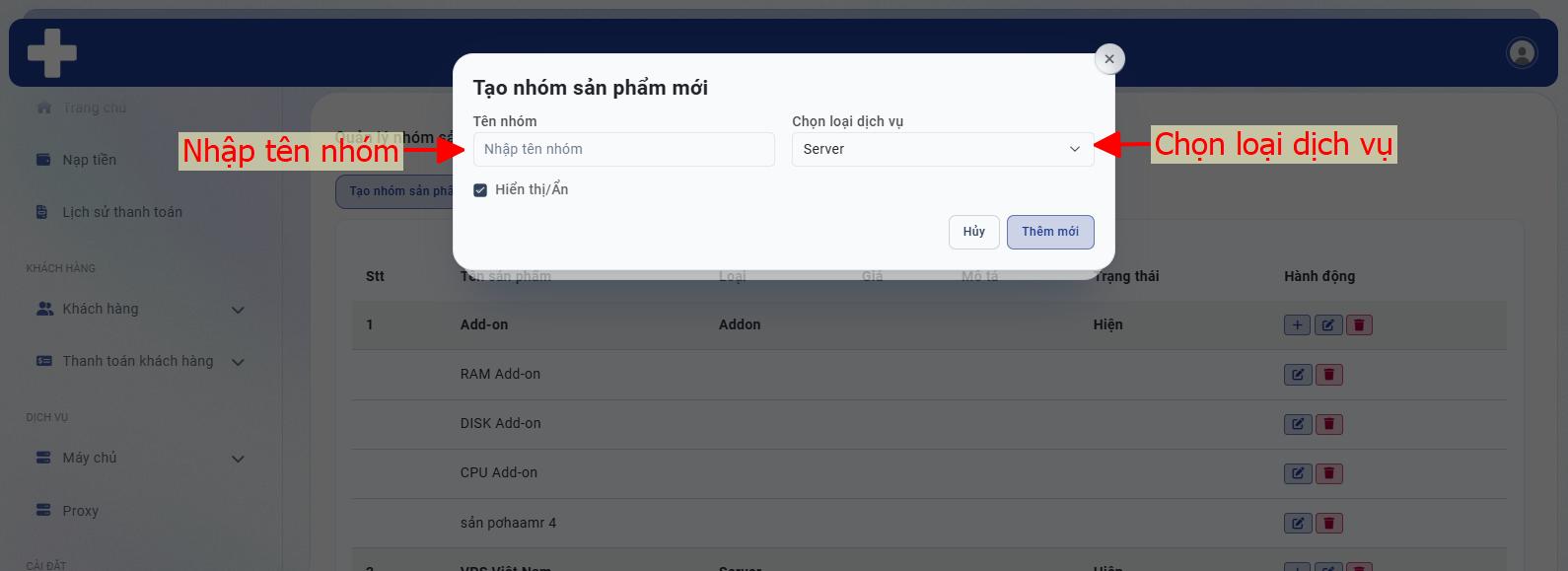Open the user avatar menu
This screenshot has height=571, width=1568.
click(x=1522, y=52)
